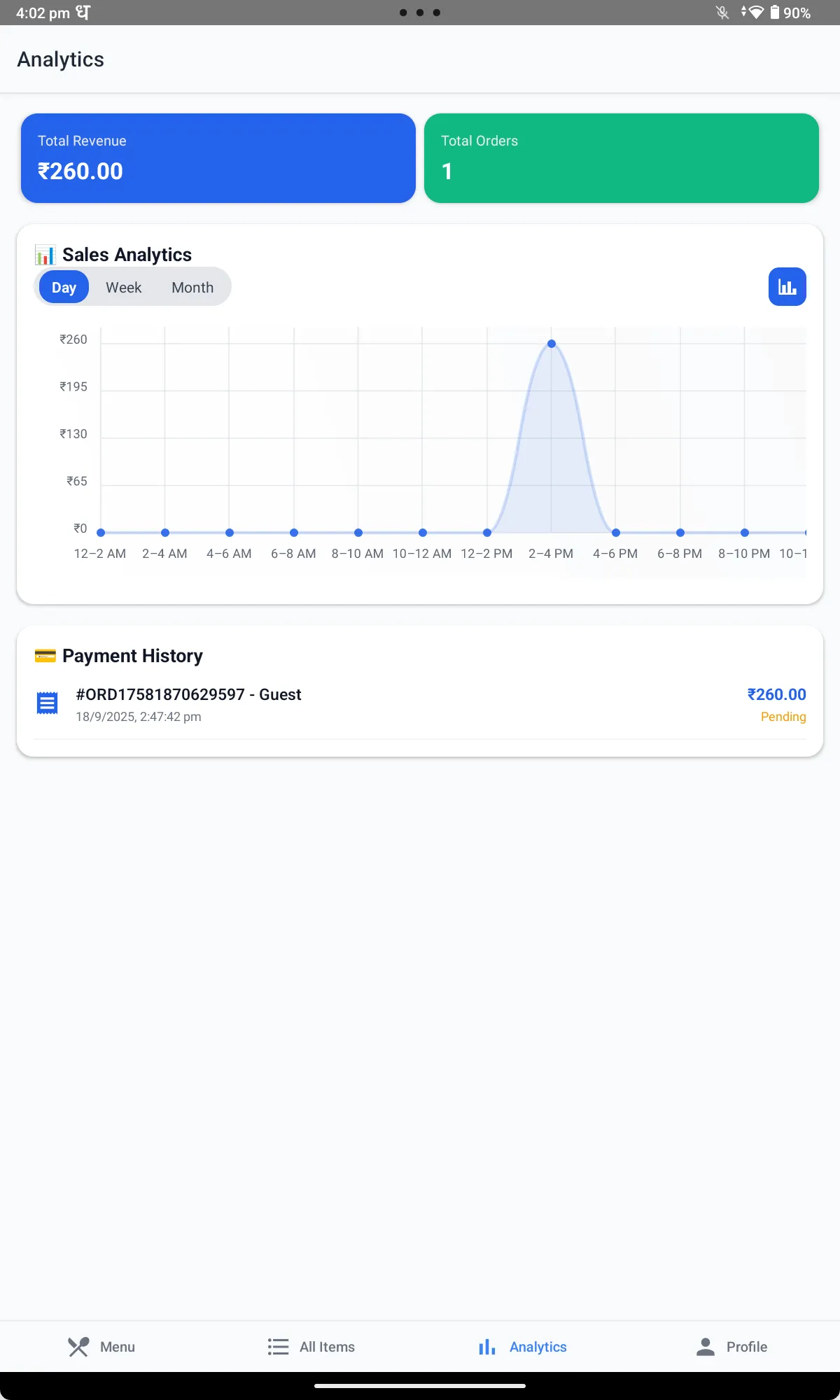
Task: Open the Menu tab label
Action: click(x=118, y=1347)
